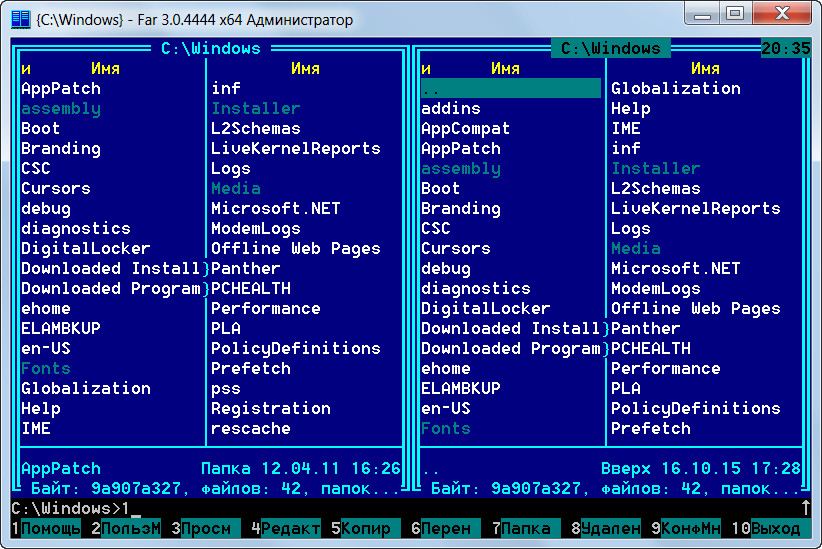Viewport: 822px width, 549px height.
Task: Click F4 Редакт edit button
Action: [x=286, y=528]
